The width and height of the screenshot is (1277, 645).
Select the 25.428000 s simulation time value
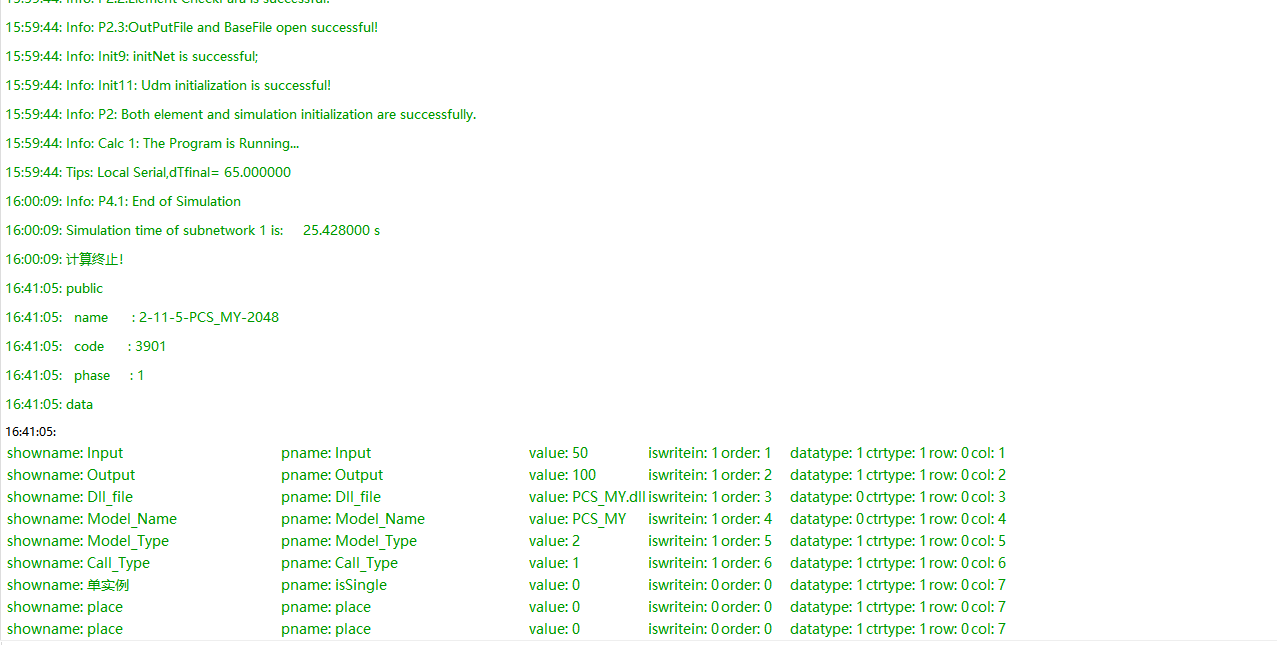point(341,230)
